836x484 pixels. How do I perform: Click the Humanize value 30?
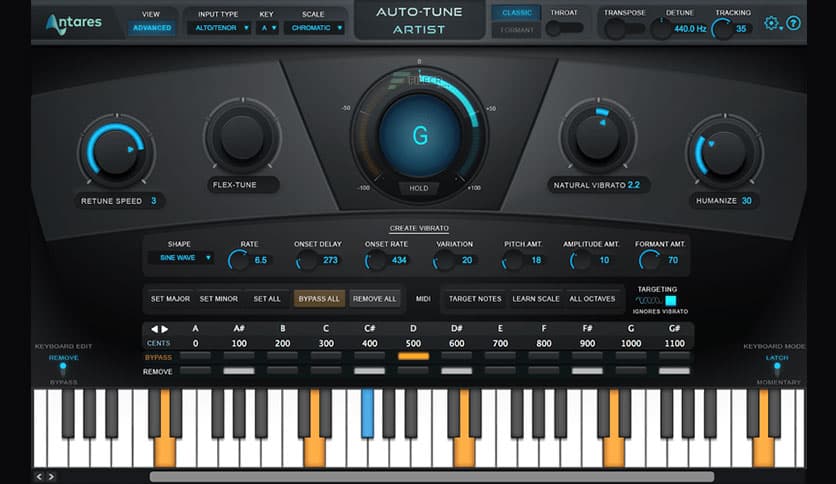click(x=746, y=201)
